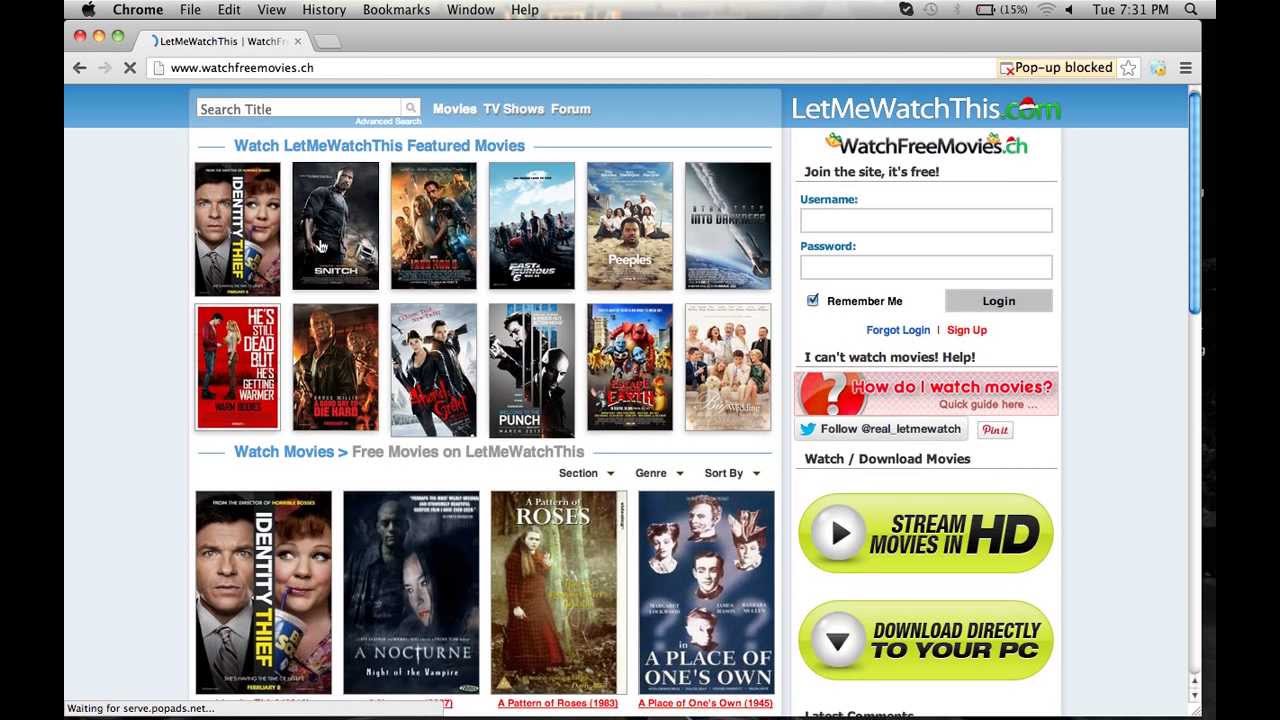Click Download Directly To Your PC button

pos(926,640)
